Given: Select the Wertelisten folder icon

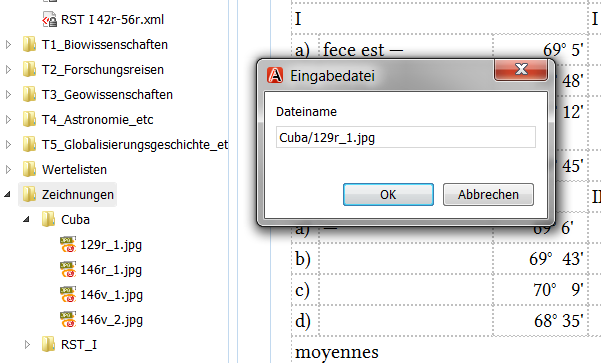Looking at the screenshot, I should point(30,169).
